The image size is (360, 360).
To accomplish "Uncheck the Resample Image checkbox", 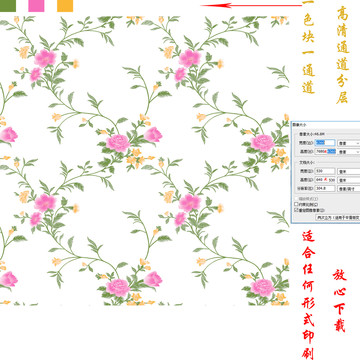I will pos(296,210).
